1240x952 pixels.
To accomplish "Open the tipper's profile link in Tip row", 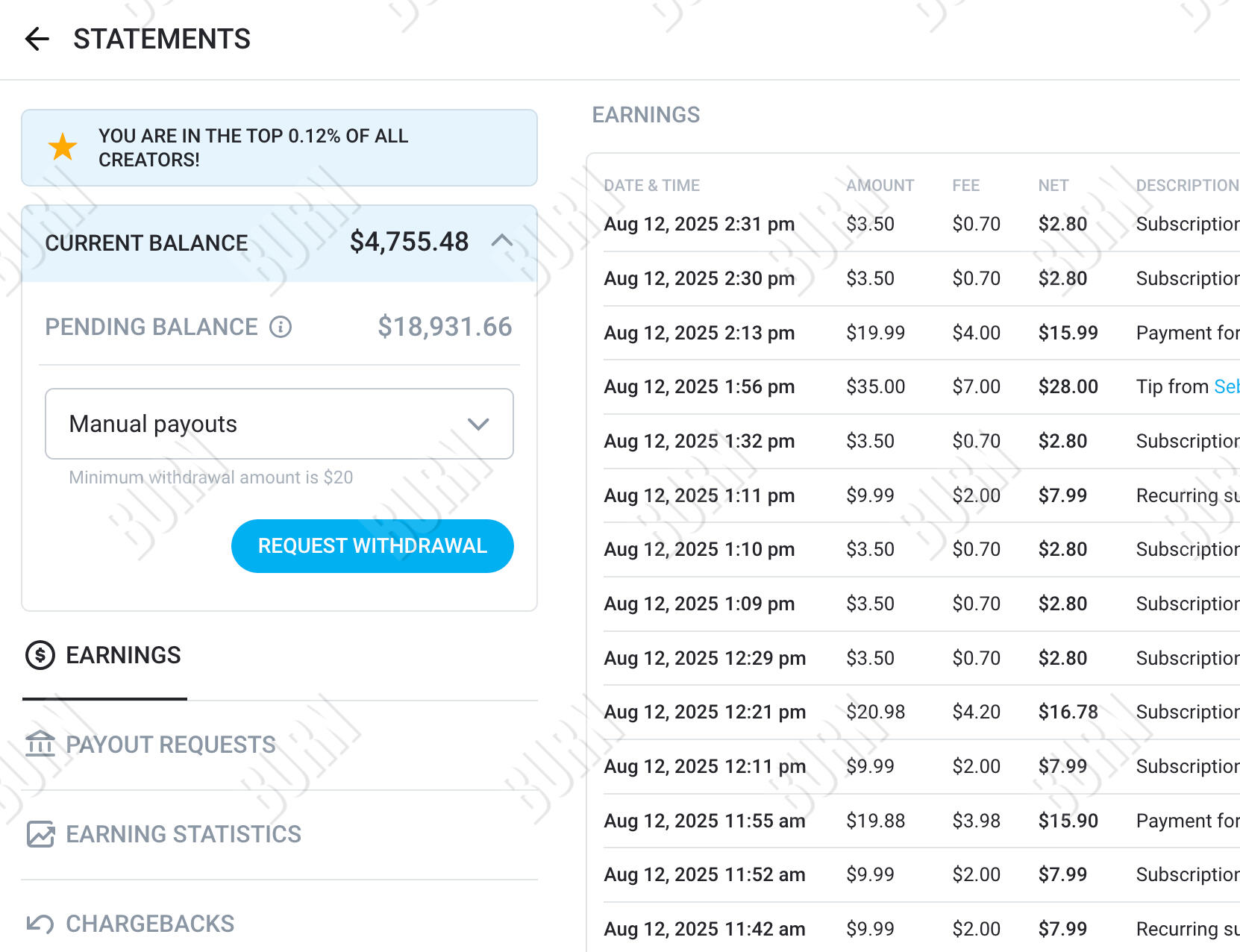I will (1226, 386).
